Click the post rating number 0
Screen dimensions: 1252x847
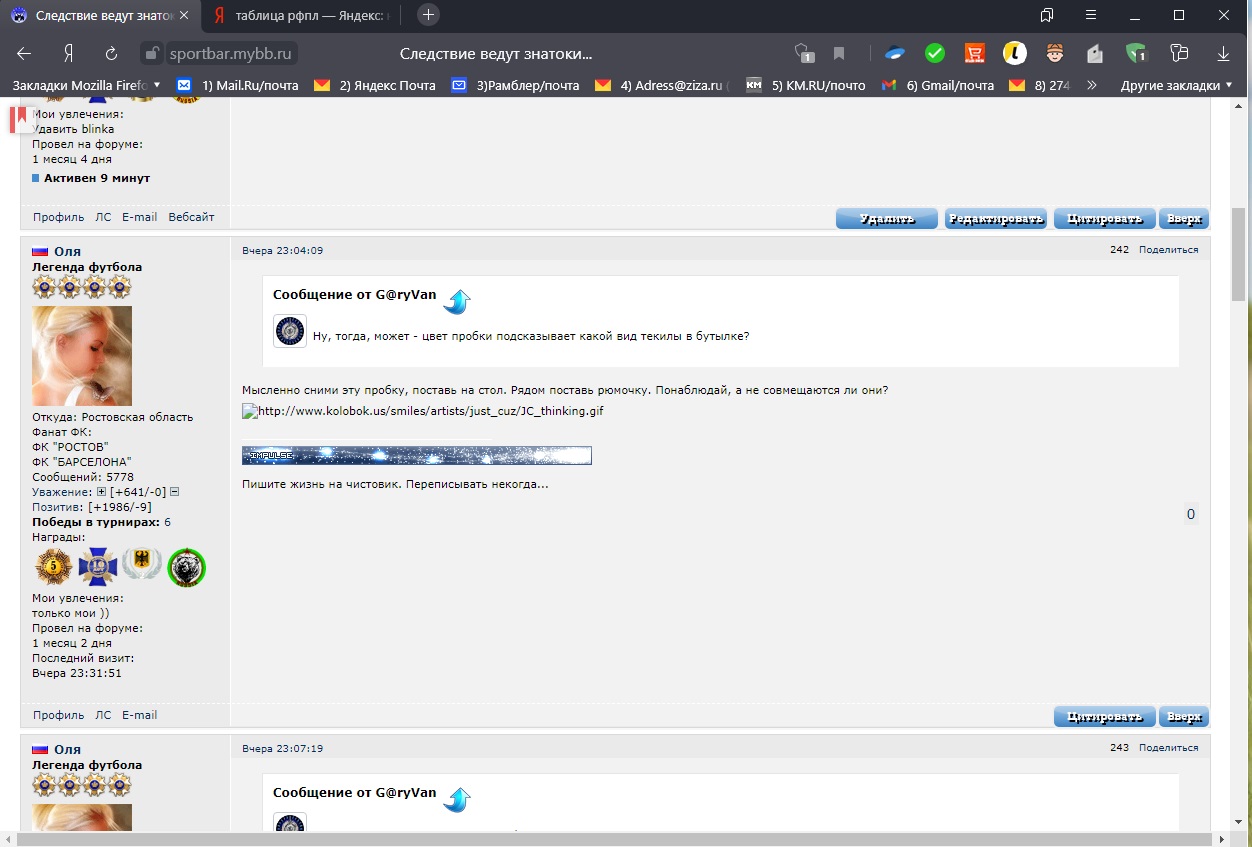(x=1190, y=515)
